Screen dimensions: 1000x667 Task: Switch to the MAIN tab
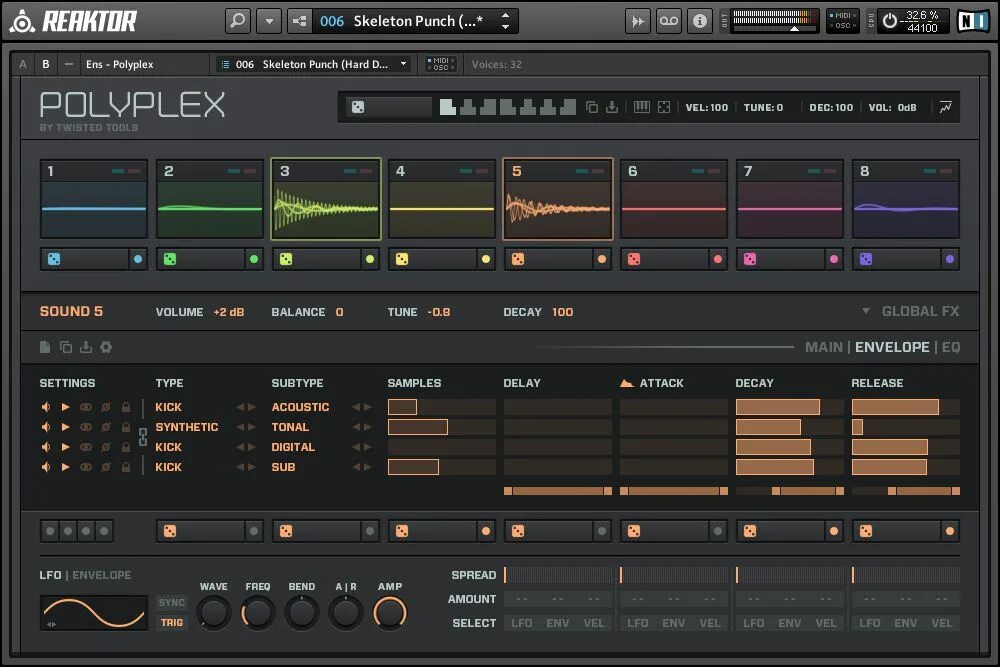(x=823, y=347)
